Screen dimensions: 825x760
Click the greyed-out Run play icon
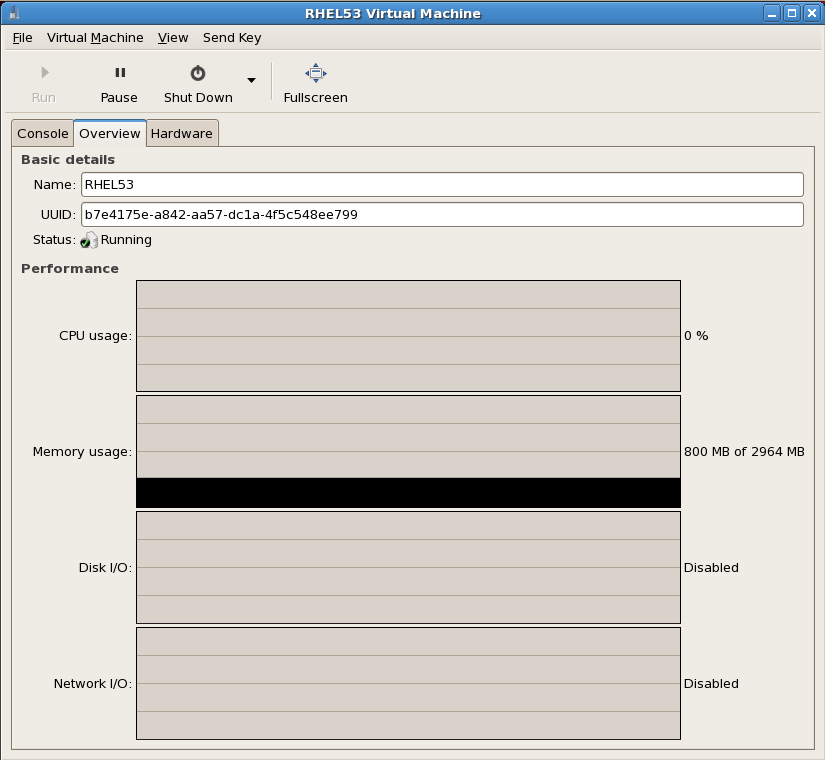(44, 73)
